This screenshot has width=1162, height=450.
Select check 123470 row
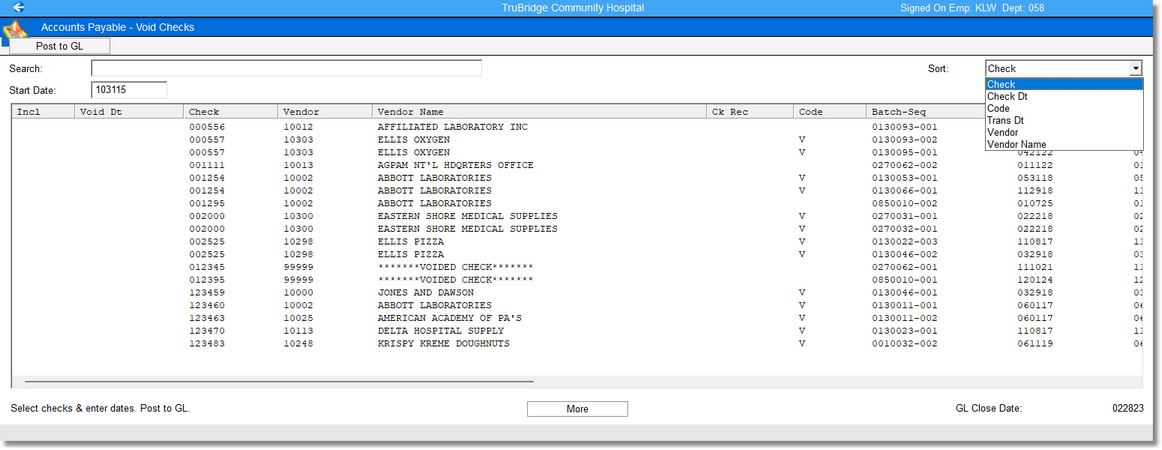578,331
